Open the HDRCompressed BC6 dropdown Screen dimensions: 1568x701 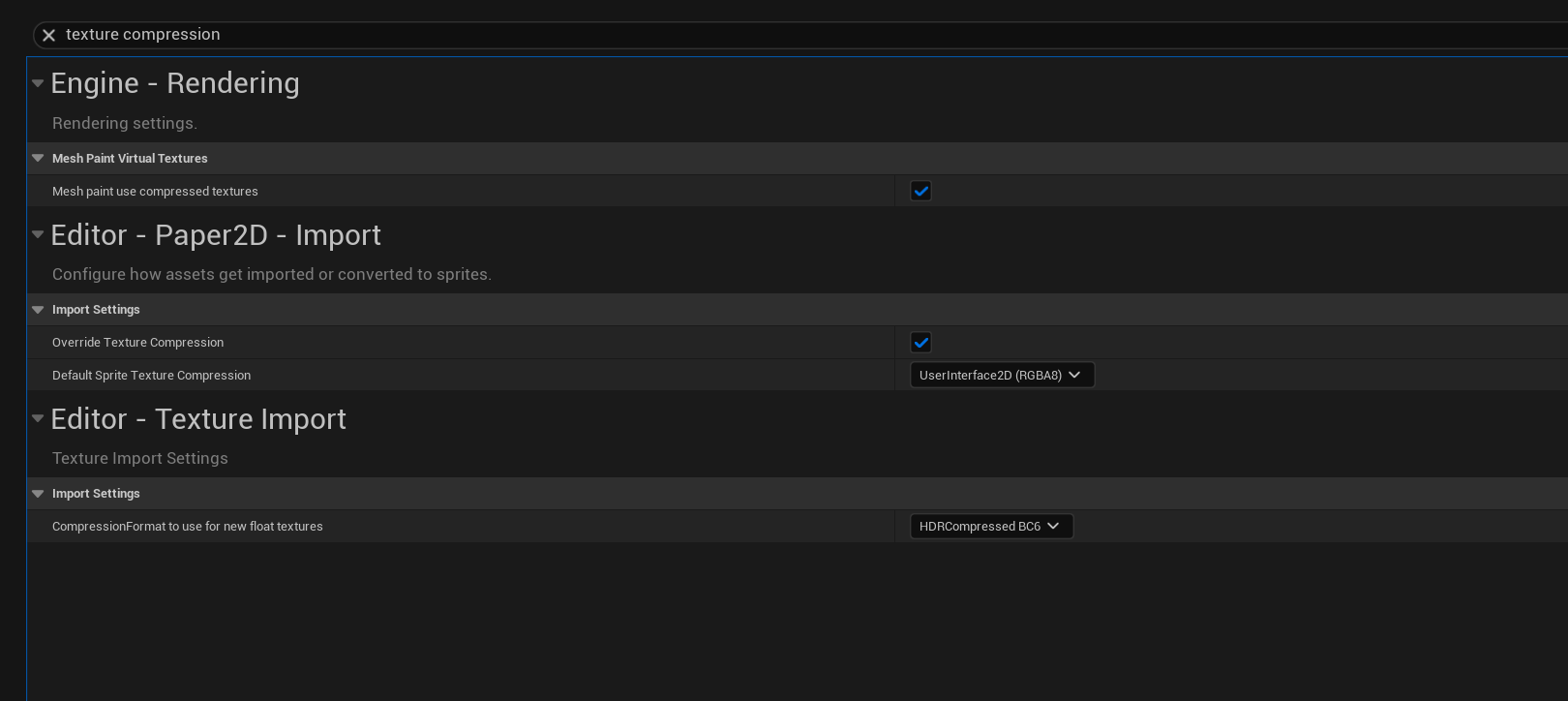click(x=991, y=526)
